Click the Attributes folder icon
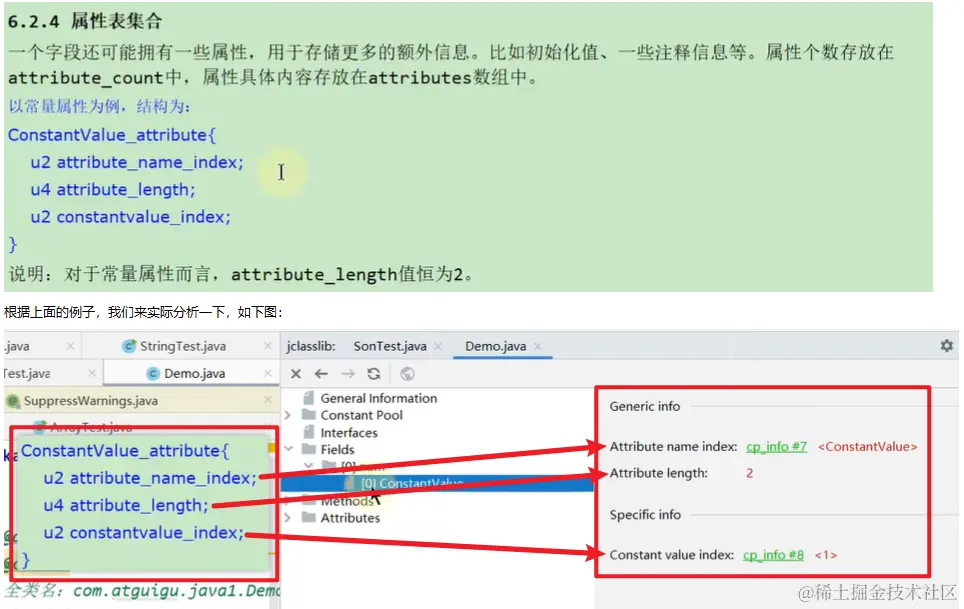964x609 pixels. click(309, 517)
